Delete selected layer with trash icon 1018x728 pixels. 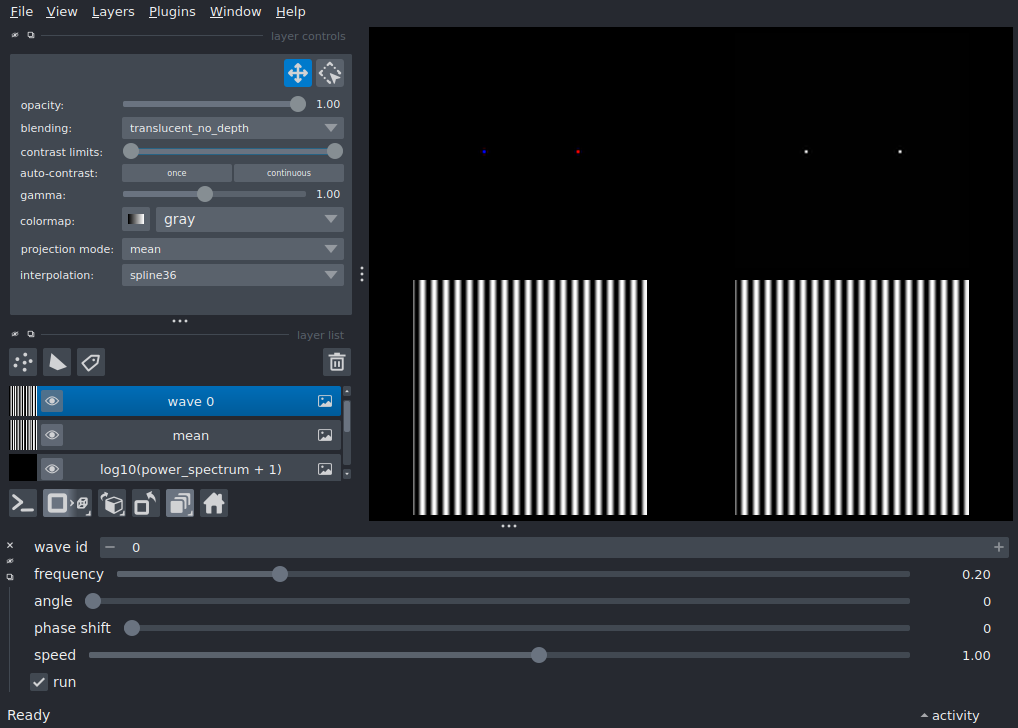pos(337,362)
